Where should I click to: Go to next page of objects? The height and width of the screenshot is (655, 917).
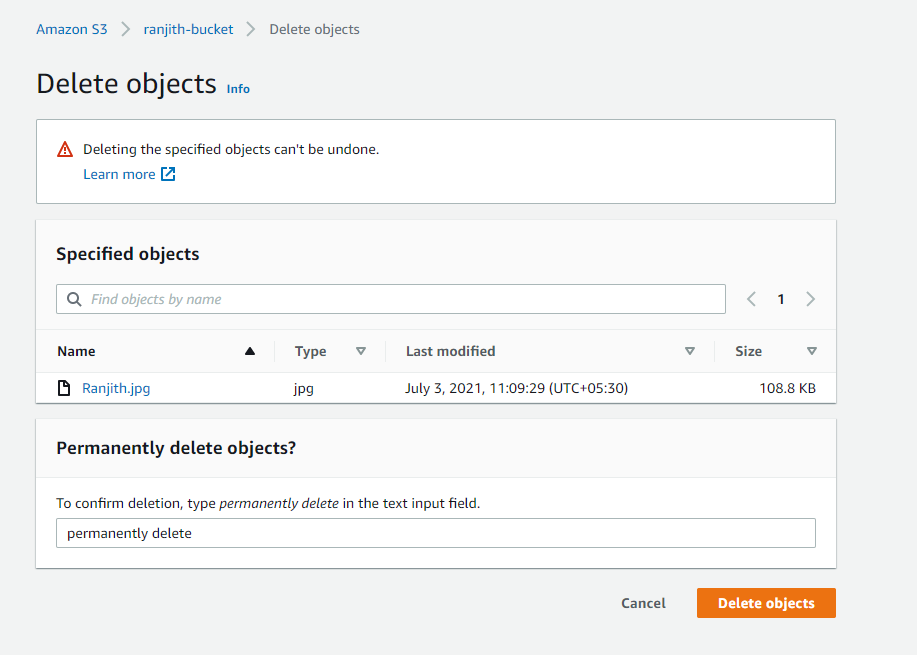810,299
